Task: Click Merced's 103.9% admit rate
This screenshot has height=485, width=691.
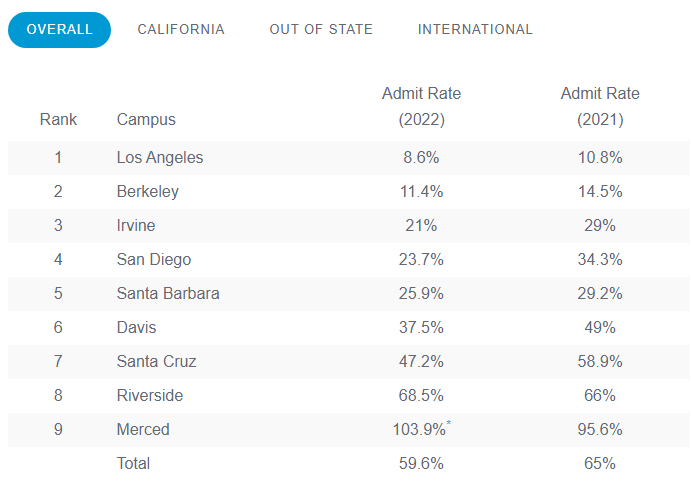Action: (421, 429)
